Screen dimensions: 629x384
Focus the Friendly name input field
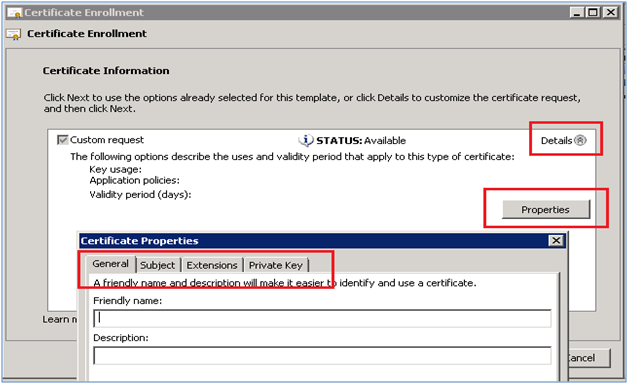coord(322,318)
